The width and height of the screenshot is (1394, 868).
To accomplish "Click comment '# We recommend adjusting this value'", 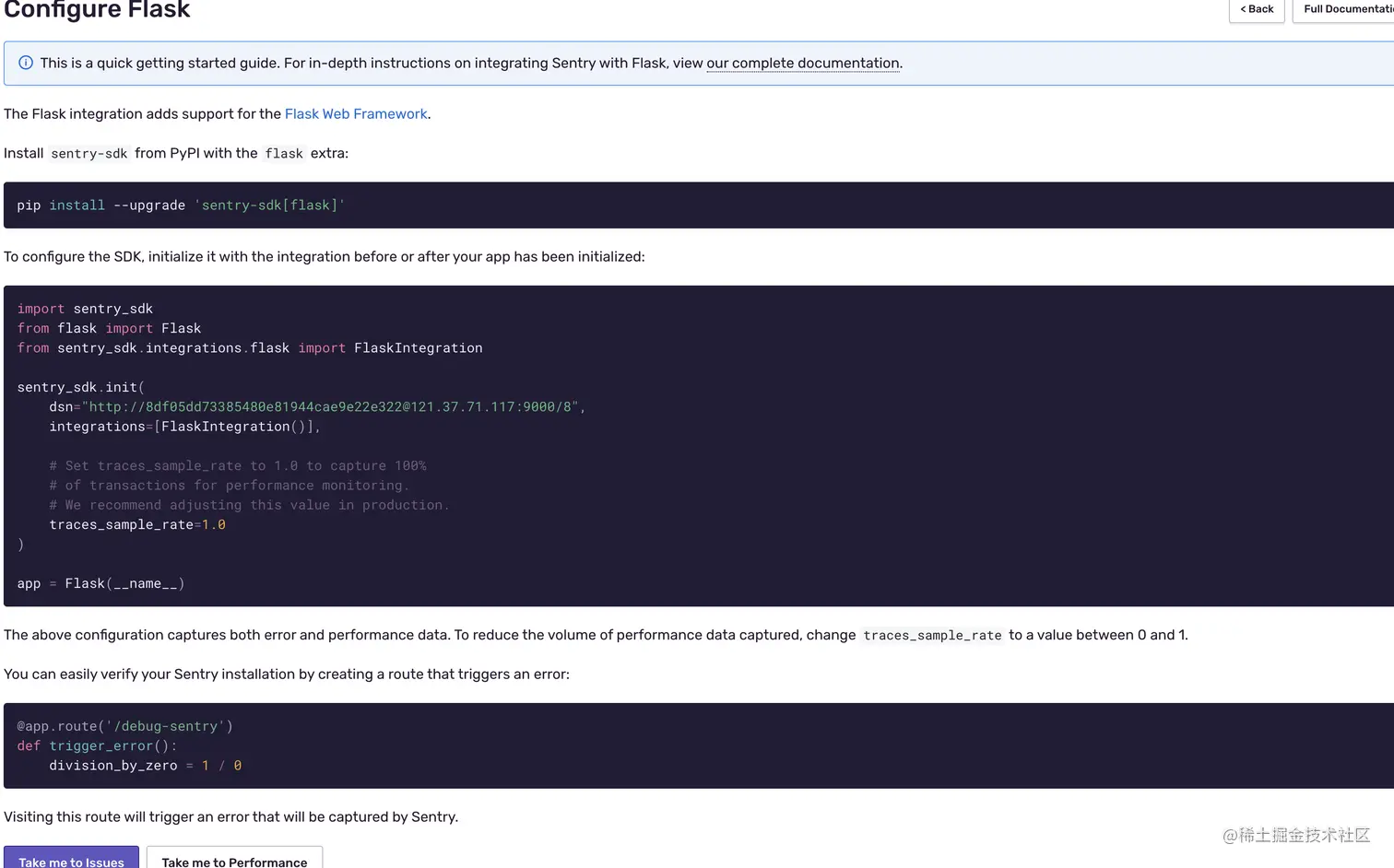I will [x=249, y=505].
